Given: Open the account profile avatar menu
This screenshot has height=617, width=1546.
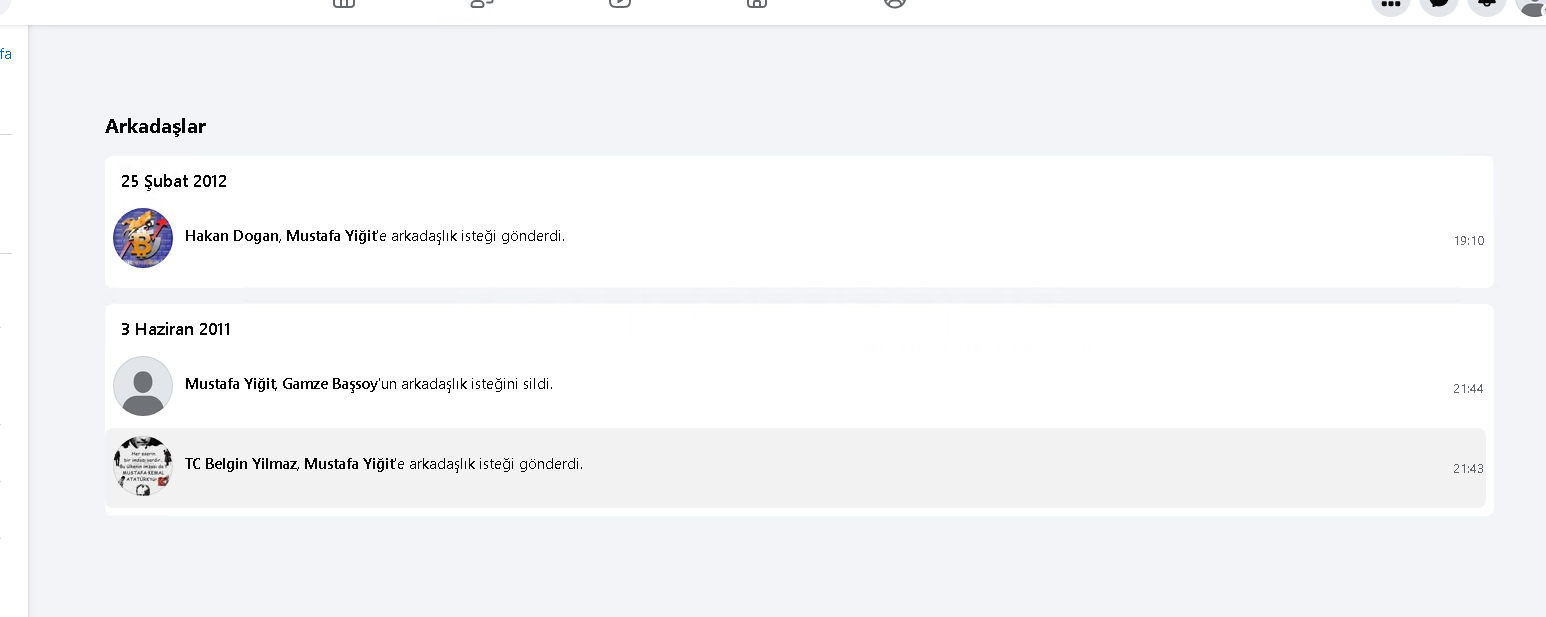Looking at the screenshot, I should (1531, 4).
